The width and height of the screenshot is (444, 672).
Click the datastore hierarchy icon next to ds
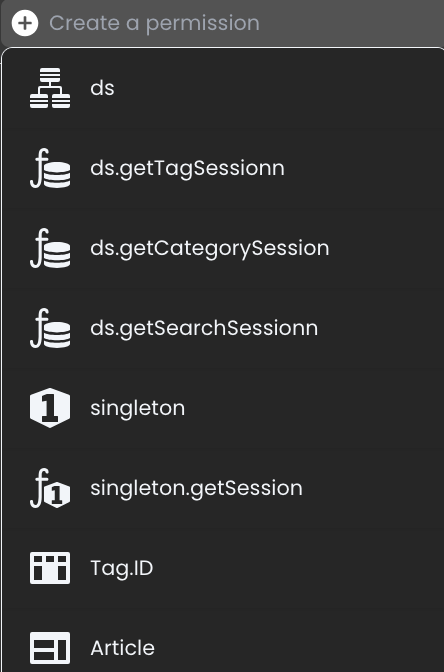(50, 88)
